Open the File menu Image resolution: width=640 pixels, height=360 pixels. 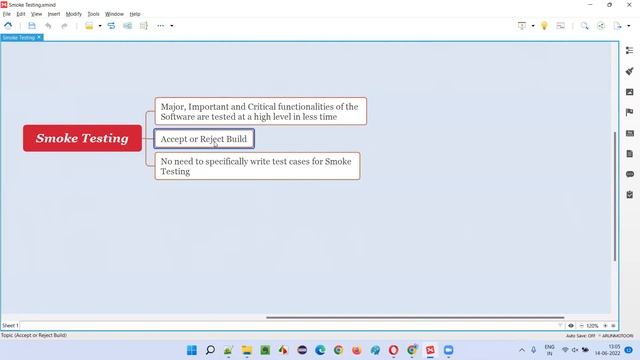coord(7,14)
